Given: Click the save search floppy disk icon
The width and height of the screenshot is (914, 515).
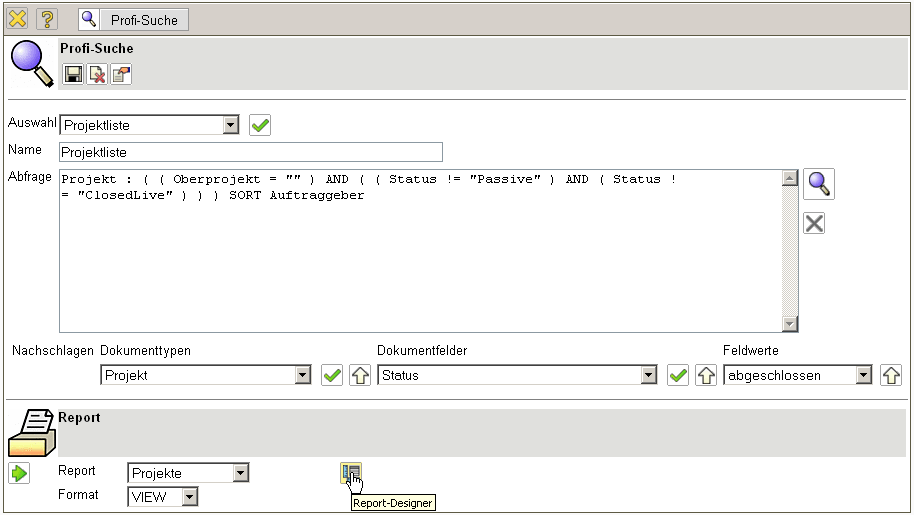Looking at the screenshot, I should (x=73, y=74).
